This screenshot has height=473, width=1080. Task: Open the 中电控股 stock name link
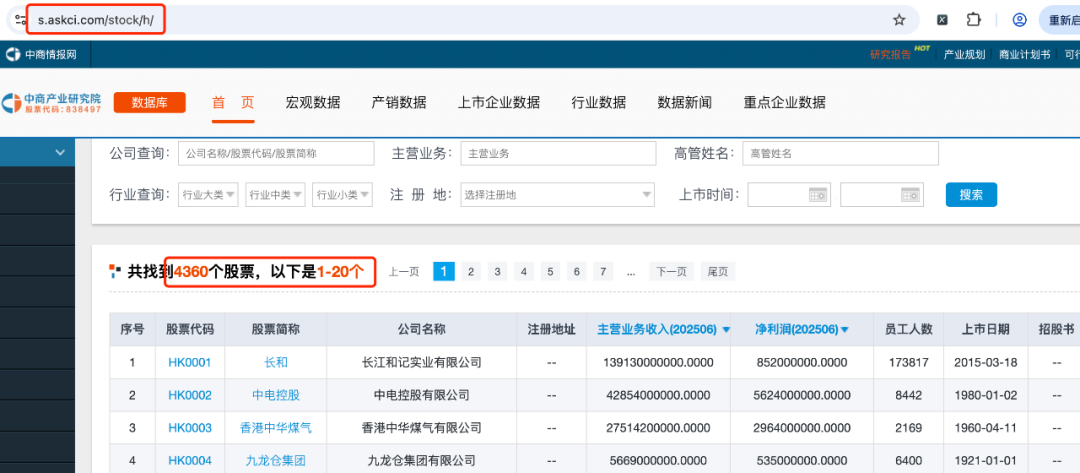tap(276, 395)
